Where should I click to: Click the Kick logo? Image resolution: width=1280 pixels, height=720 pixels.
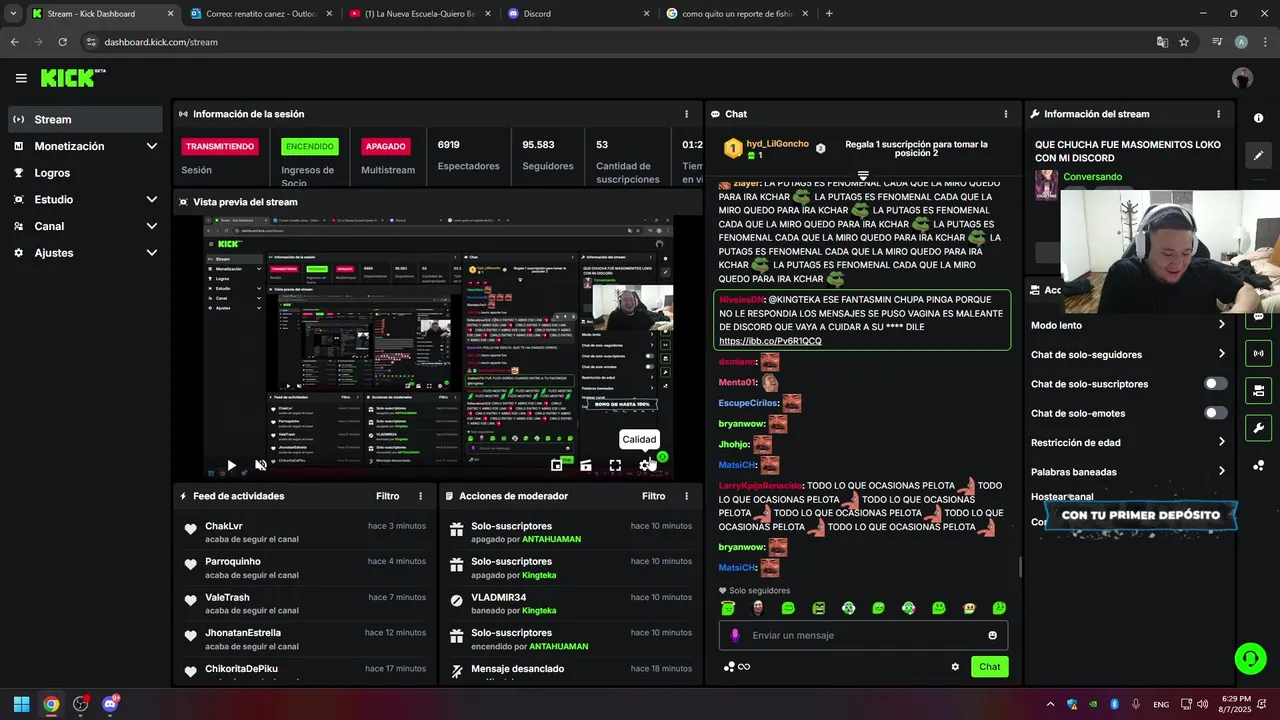click(72, 78)
